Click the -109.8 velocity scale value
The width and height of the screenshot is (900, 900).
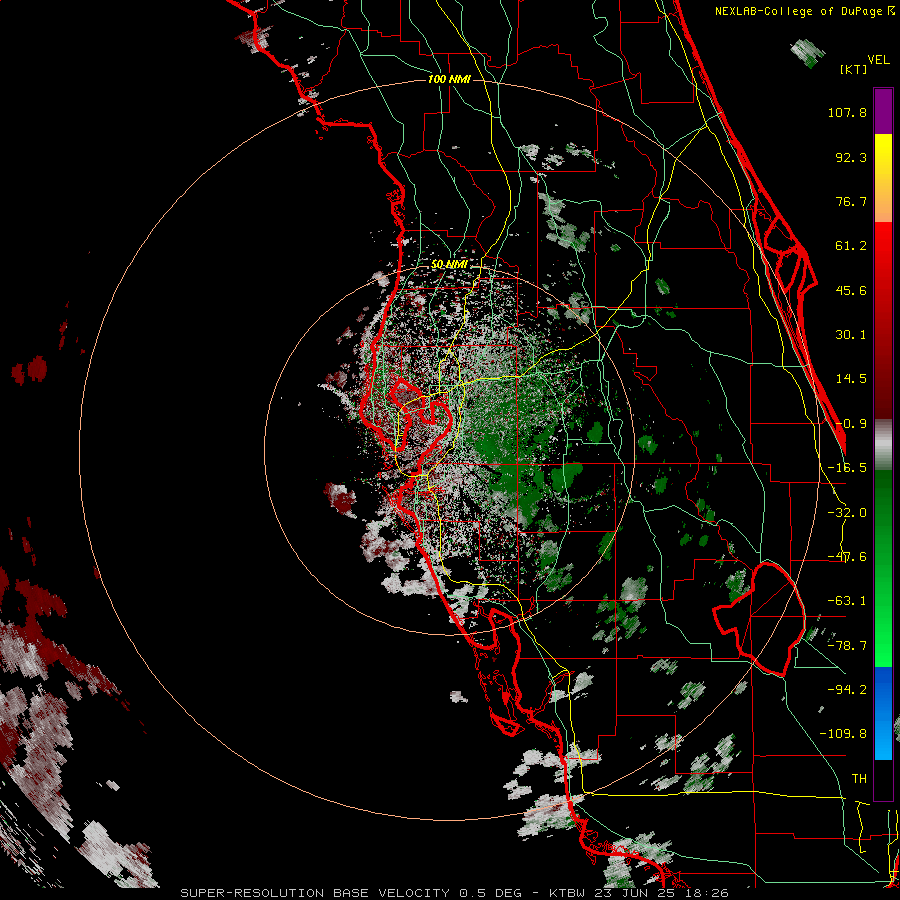coord(843,734)
